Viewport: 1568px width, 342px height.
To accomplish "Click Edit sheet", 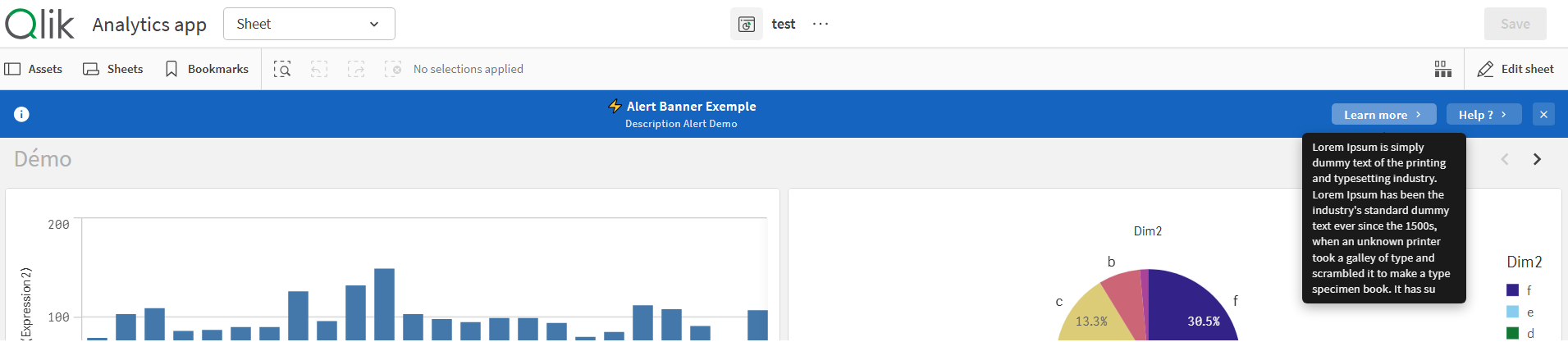I will tap(1515, 70).
